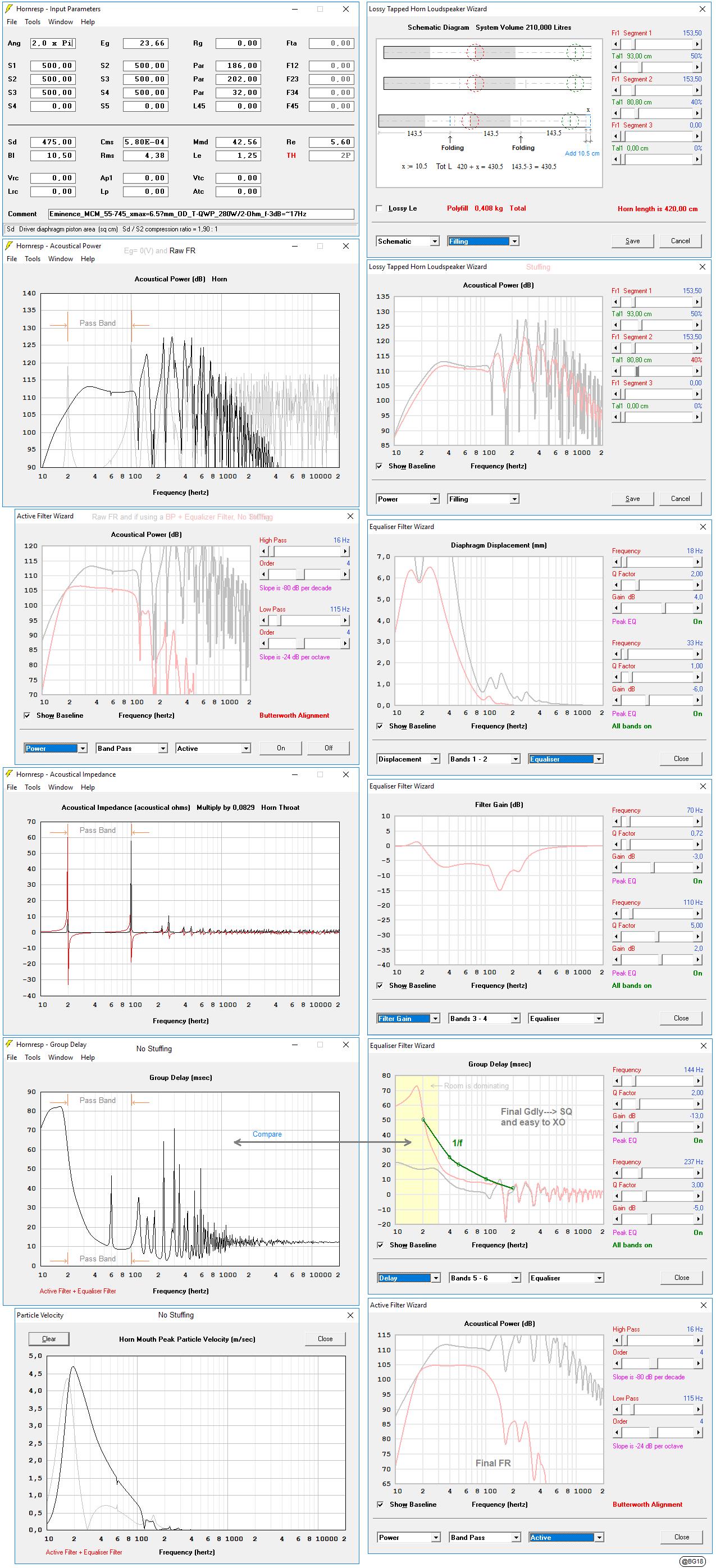
Task: Open highlighted Filling dropdown in Schematic wizard
Action: pos(483,241)
